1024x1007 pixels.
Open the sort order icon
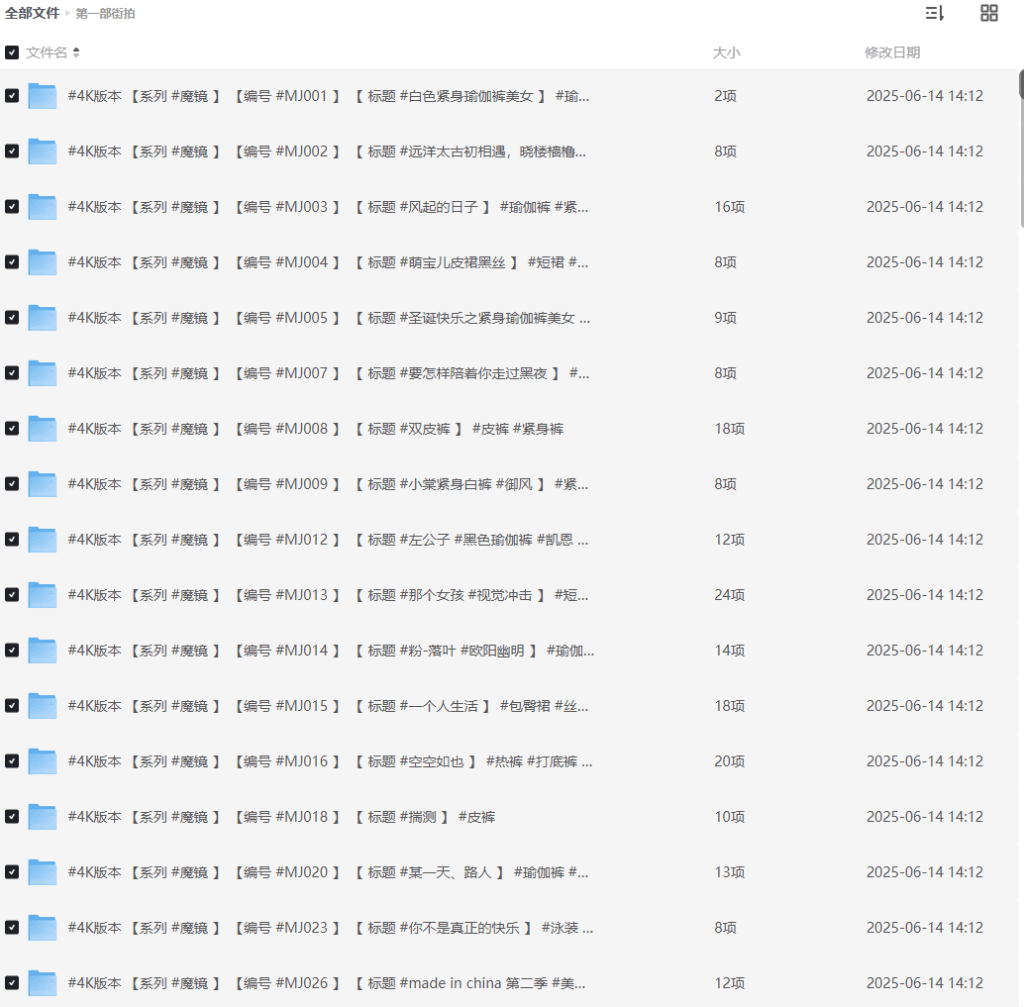935,13
